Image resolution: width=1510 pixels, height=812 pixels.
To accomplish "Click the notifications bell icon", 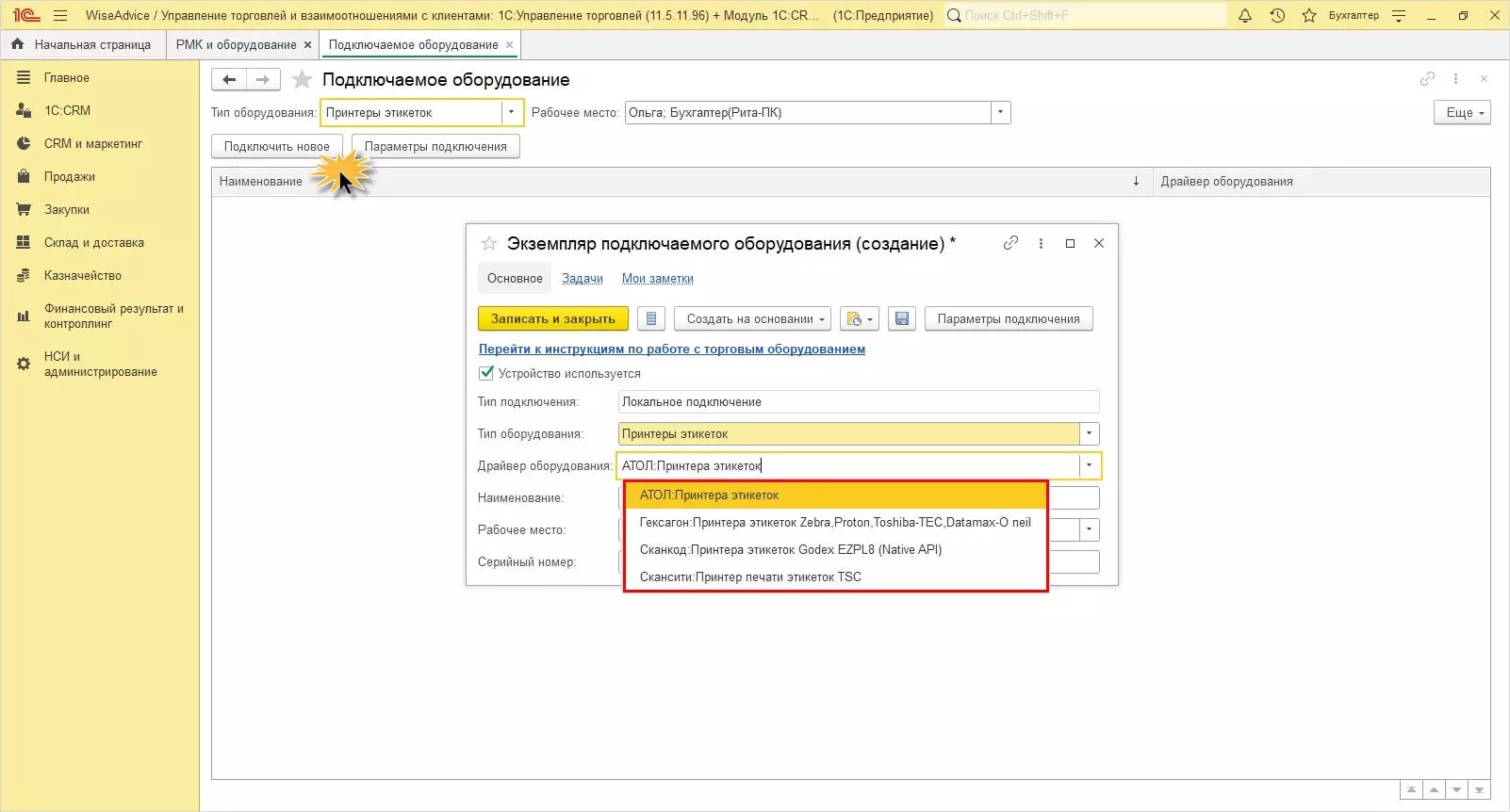I will [x=1245, y=15].
